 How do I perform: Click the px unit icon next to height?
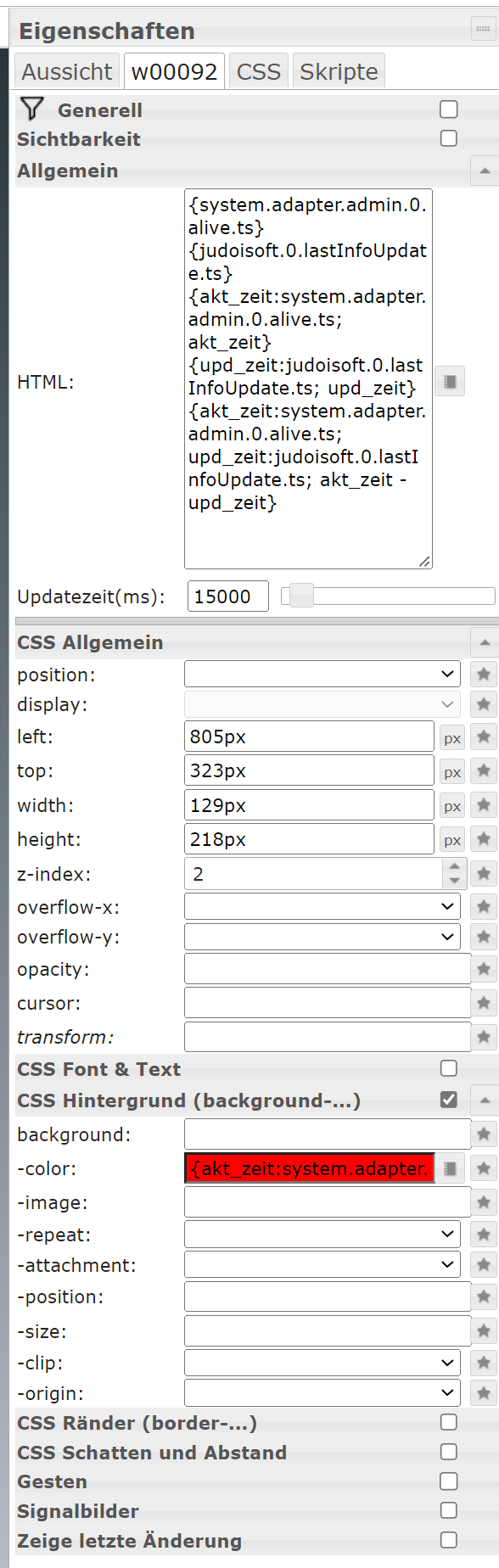[x=451, y=839]
